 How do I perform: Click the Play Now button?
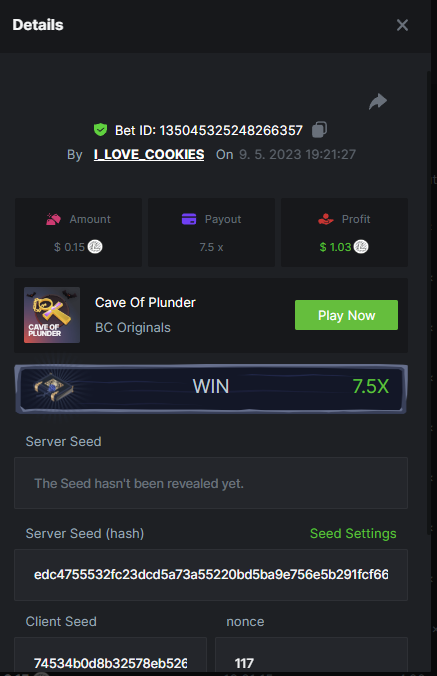click(x=346, y=315)
